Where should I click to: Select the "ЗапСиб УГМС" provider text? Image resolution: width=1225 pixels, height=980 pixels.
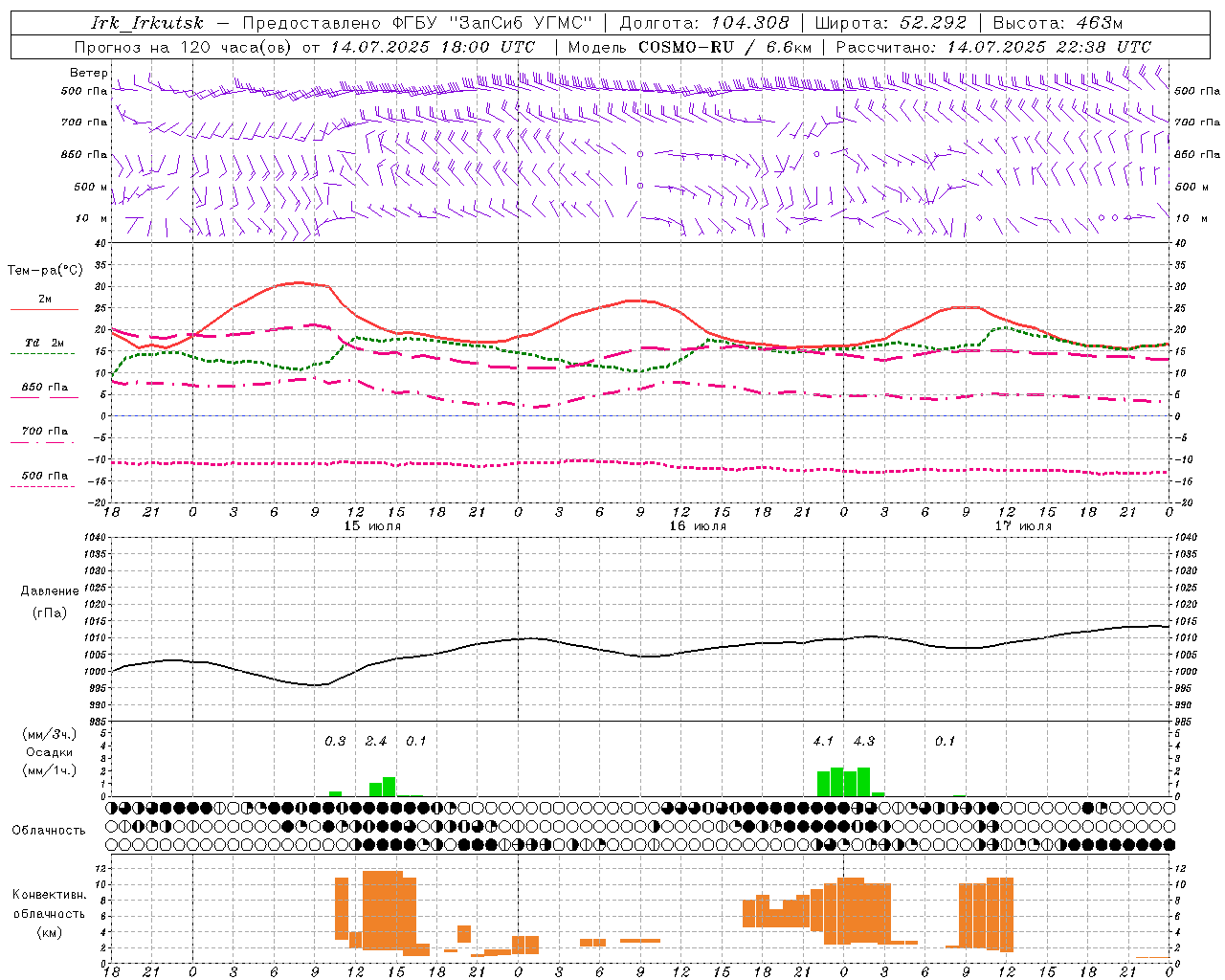click(x=521, y=23)
